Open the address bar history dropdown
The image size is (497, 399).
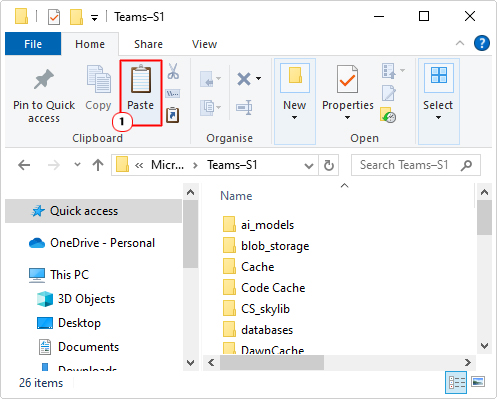[309, 165]
